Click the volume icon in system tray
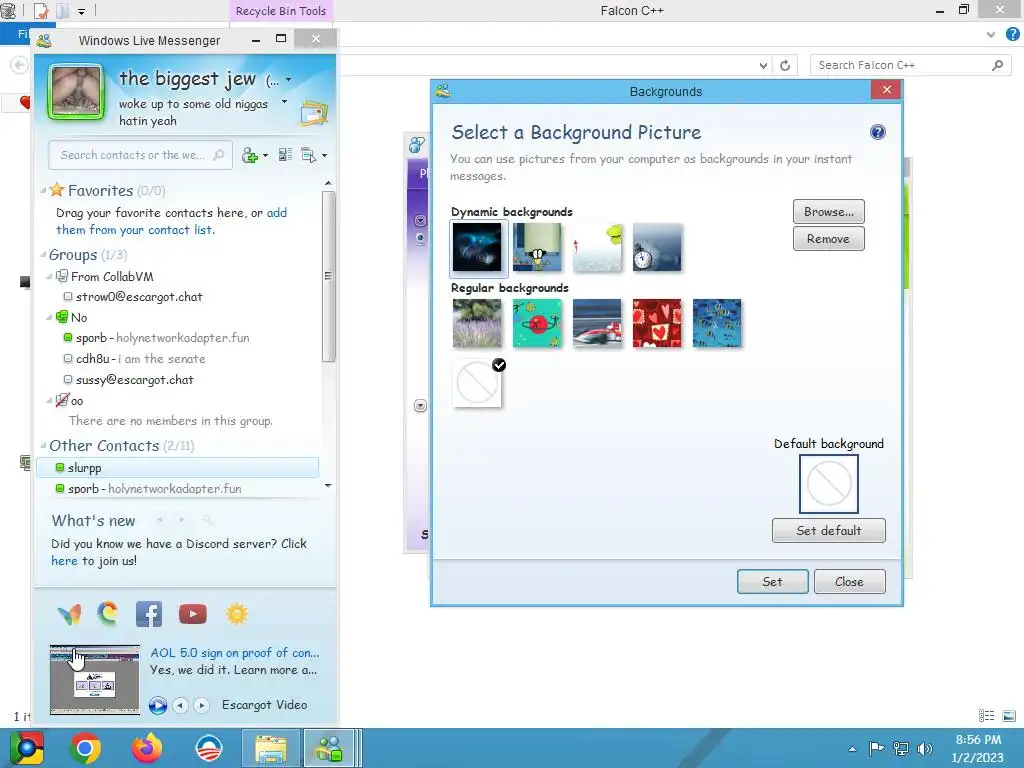The height and width of the screenshot is (768, 1024). (x=925, y=748)
